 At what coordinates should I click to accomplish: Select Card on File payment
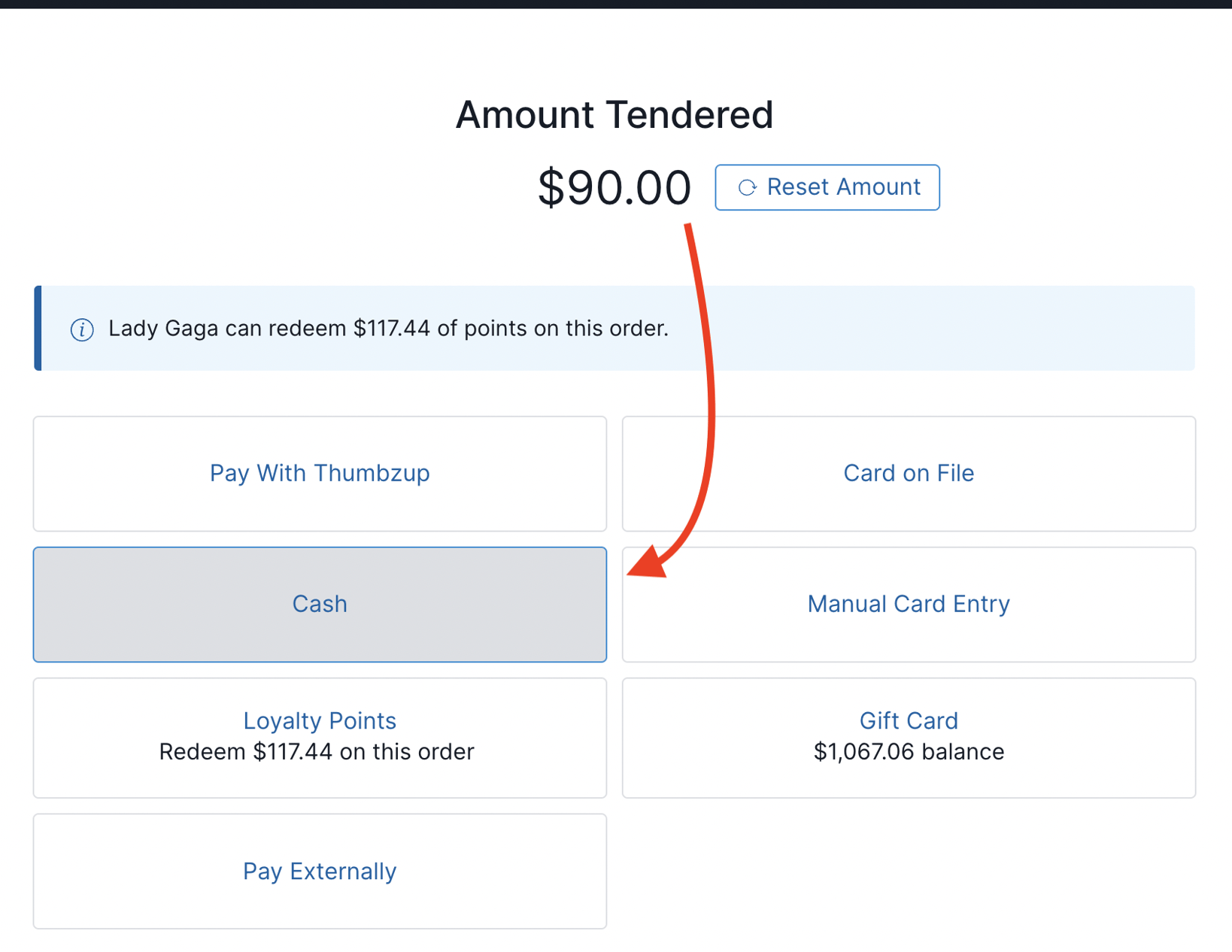click(x=909, y=473)
